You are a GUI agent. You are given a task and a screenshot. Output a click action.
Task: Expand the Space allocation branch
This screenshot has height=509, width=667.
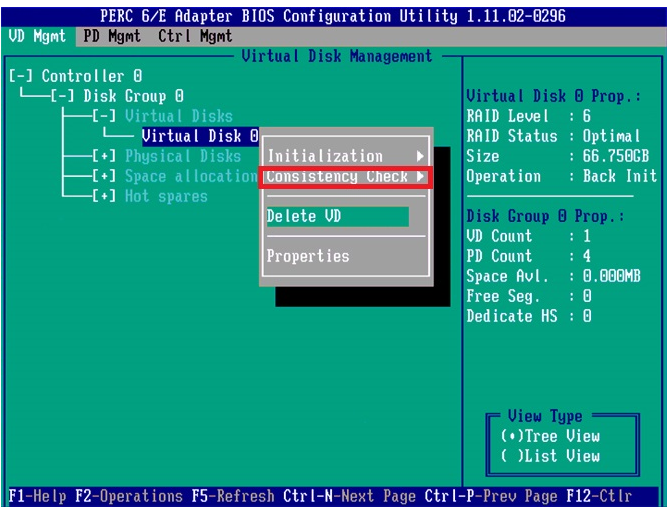(104, 176)
